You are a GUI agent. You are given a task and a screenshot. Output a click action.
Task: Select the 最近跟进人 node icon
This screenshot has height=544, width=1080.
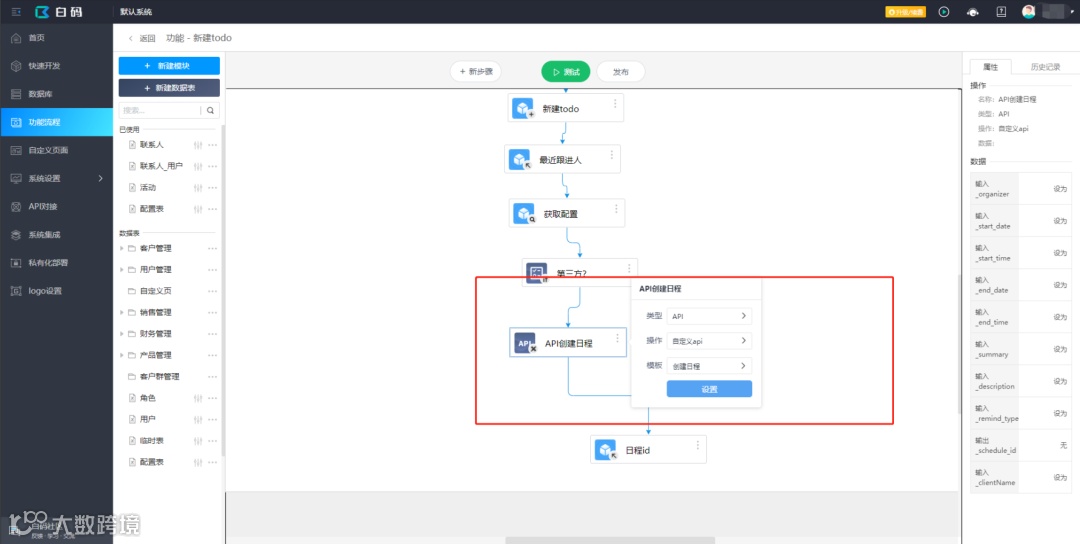(520, 160)
